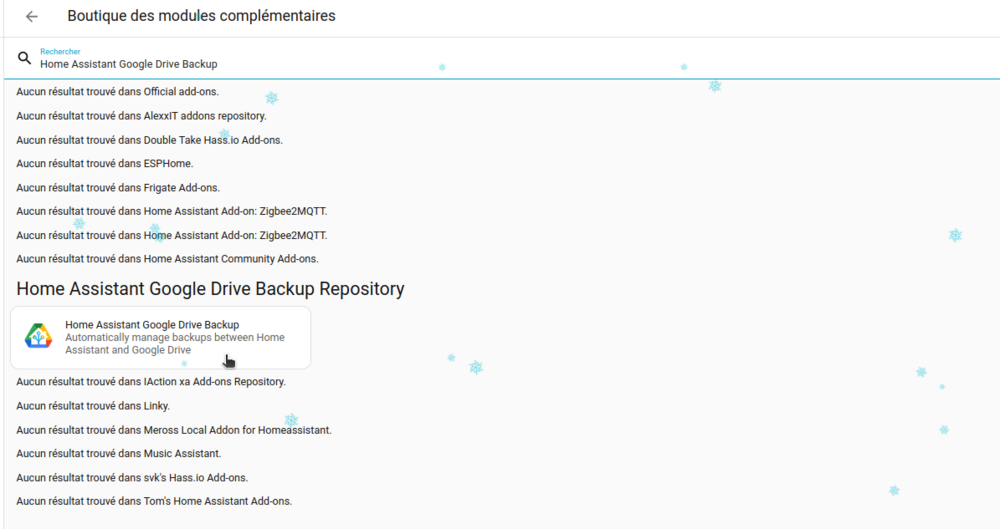This screenshot has width=1000, height=529.
Task: Go back using the arrow icon
Action: 31,17
